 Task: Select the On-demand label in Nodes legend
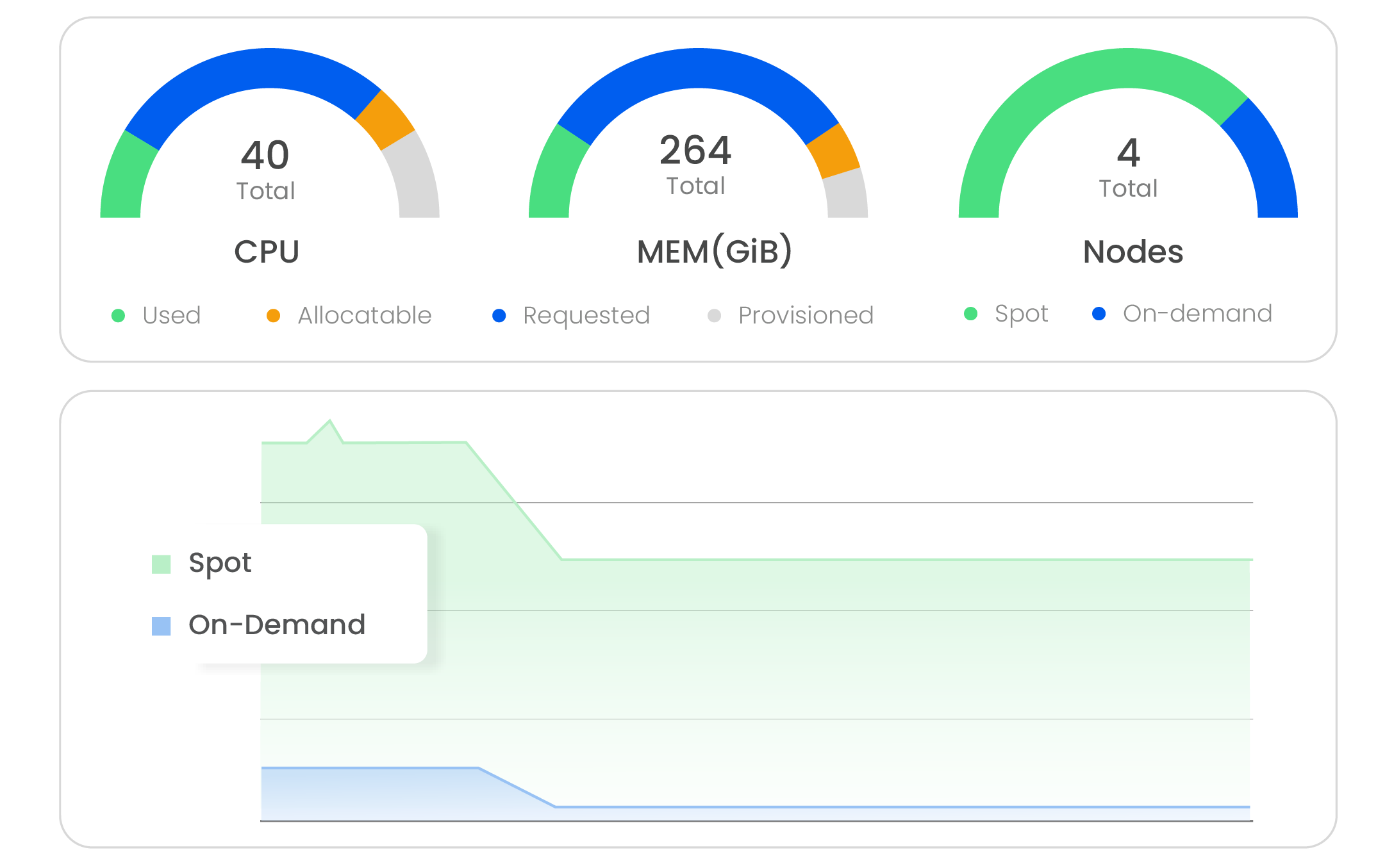[1197, 313]
